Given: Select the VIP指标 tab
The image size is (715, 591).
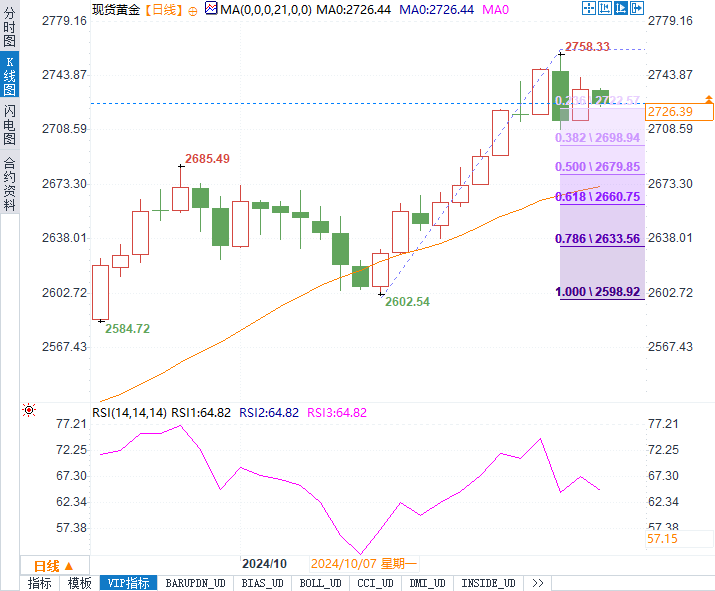Looking at the screenshot, I should pos(128,583).
